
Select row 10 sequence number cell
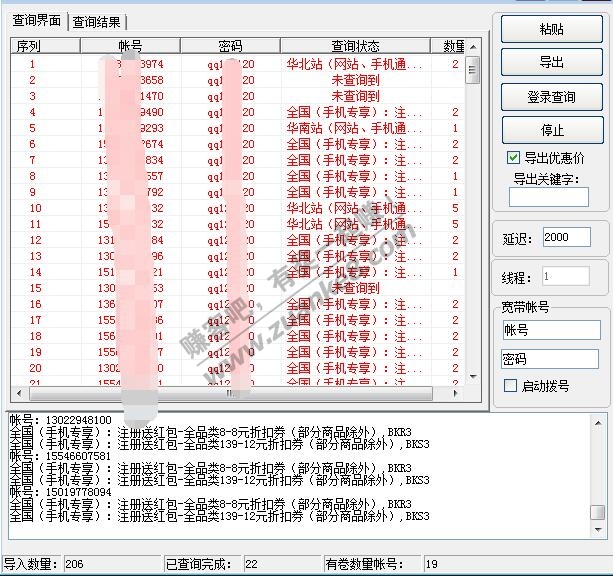pyautogui.click(x=36, y=208)
